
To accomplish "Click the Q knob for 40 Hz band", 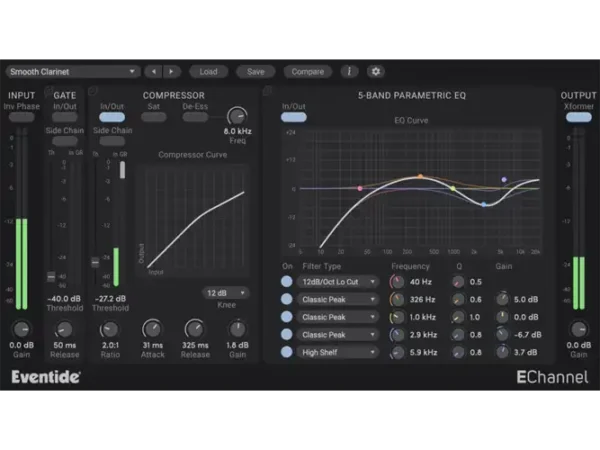I will click(458, 282).
